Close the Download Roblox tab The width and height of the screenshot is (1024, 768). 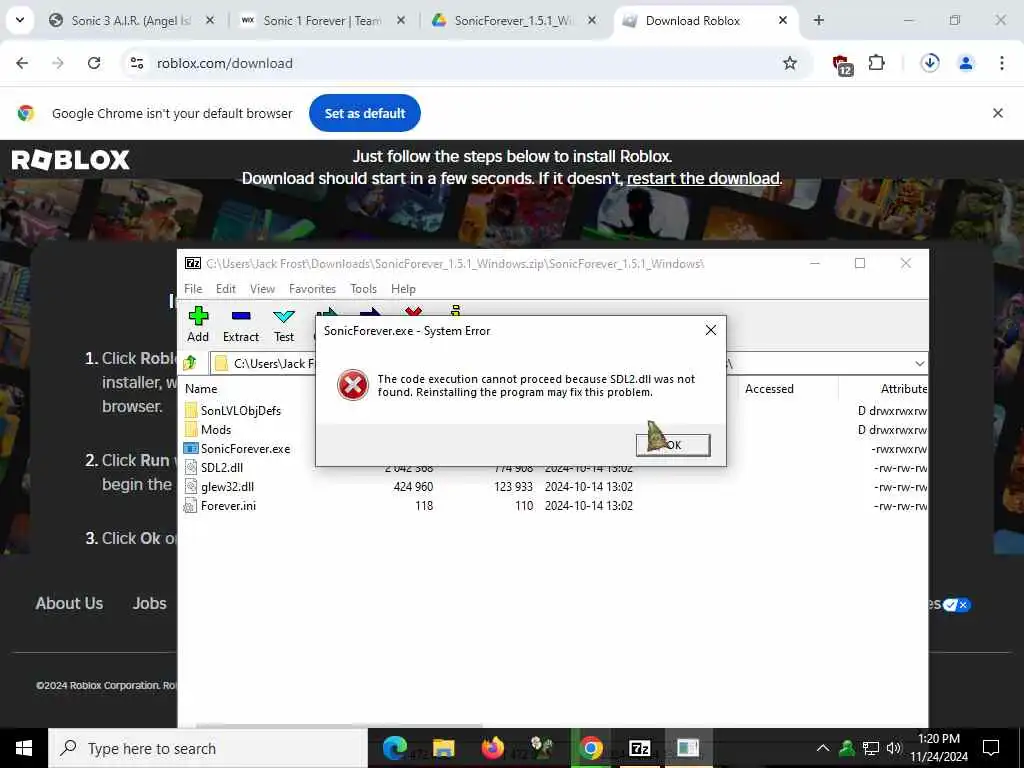click(782, 20)
